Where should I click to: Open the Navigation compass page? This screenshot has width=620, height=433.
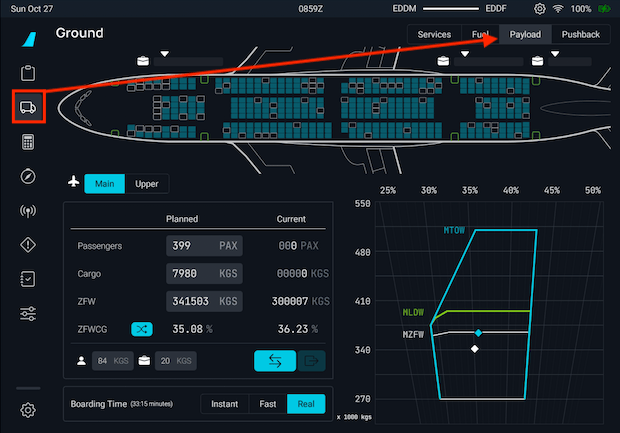(x=28, y=177)
